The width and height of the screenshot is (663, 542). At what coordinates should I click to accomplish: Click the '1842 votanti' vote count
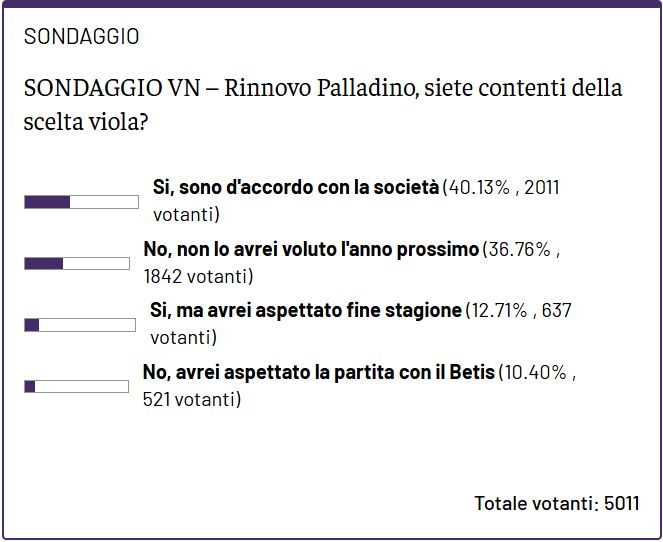pyautogui.click(x=198, y=276)
